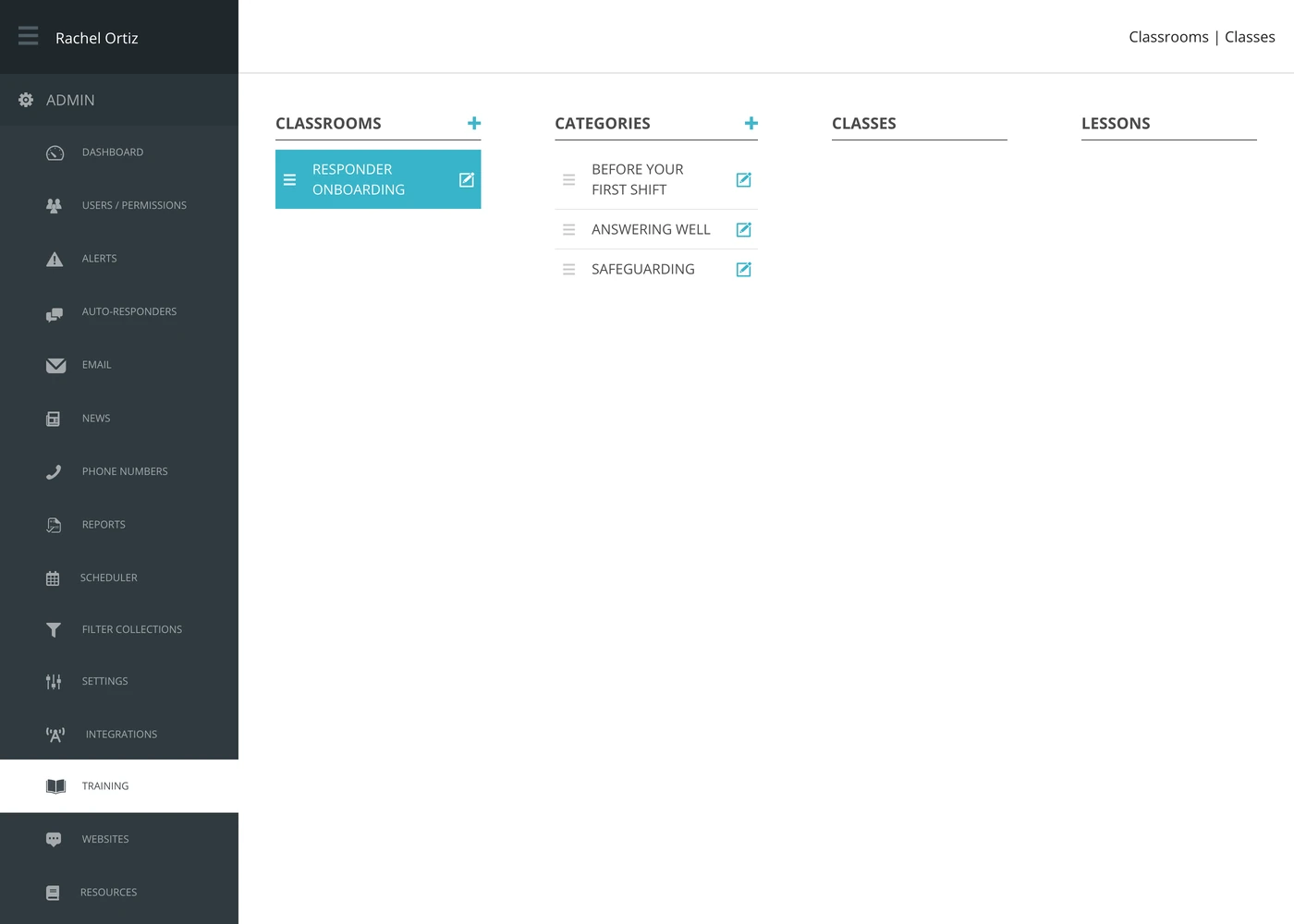The width and height of the screenshot is (1294, 924).
Task: Click the drag handle of Responder Onboarding
Action: (x=289, y=179)
